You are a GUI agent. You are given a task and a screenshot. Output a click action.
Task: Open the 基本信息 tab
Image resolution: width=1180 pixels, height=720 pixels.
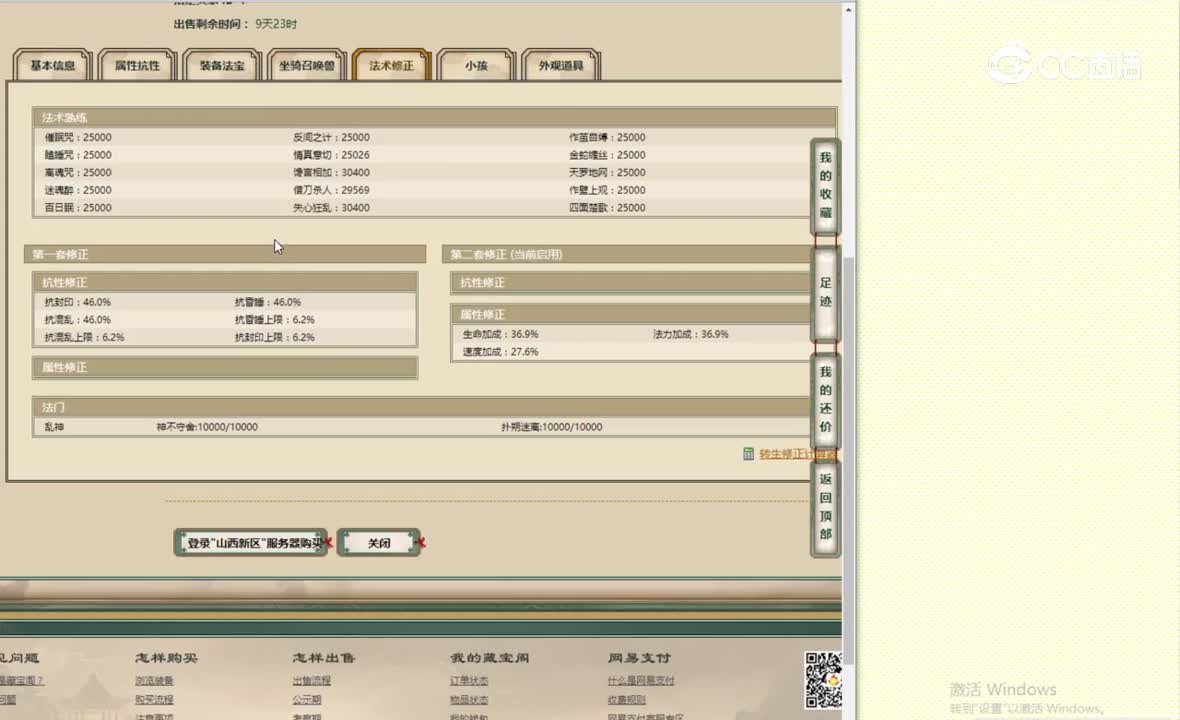53,65
